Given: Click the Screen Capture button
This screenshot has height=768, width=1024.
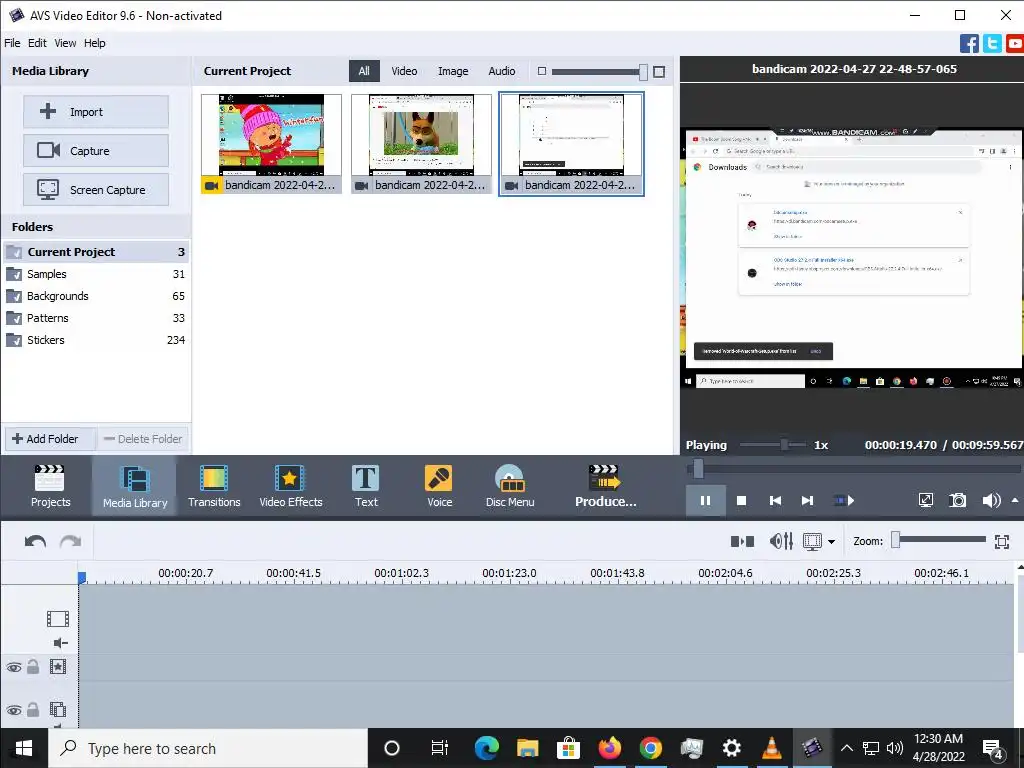Looking at the screenshot, I should click(x=96, y=190).
